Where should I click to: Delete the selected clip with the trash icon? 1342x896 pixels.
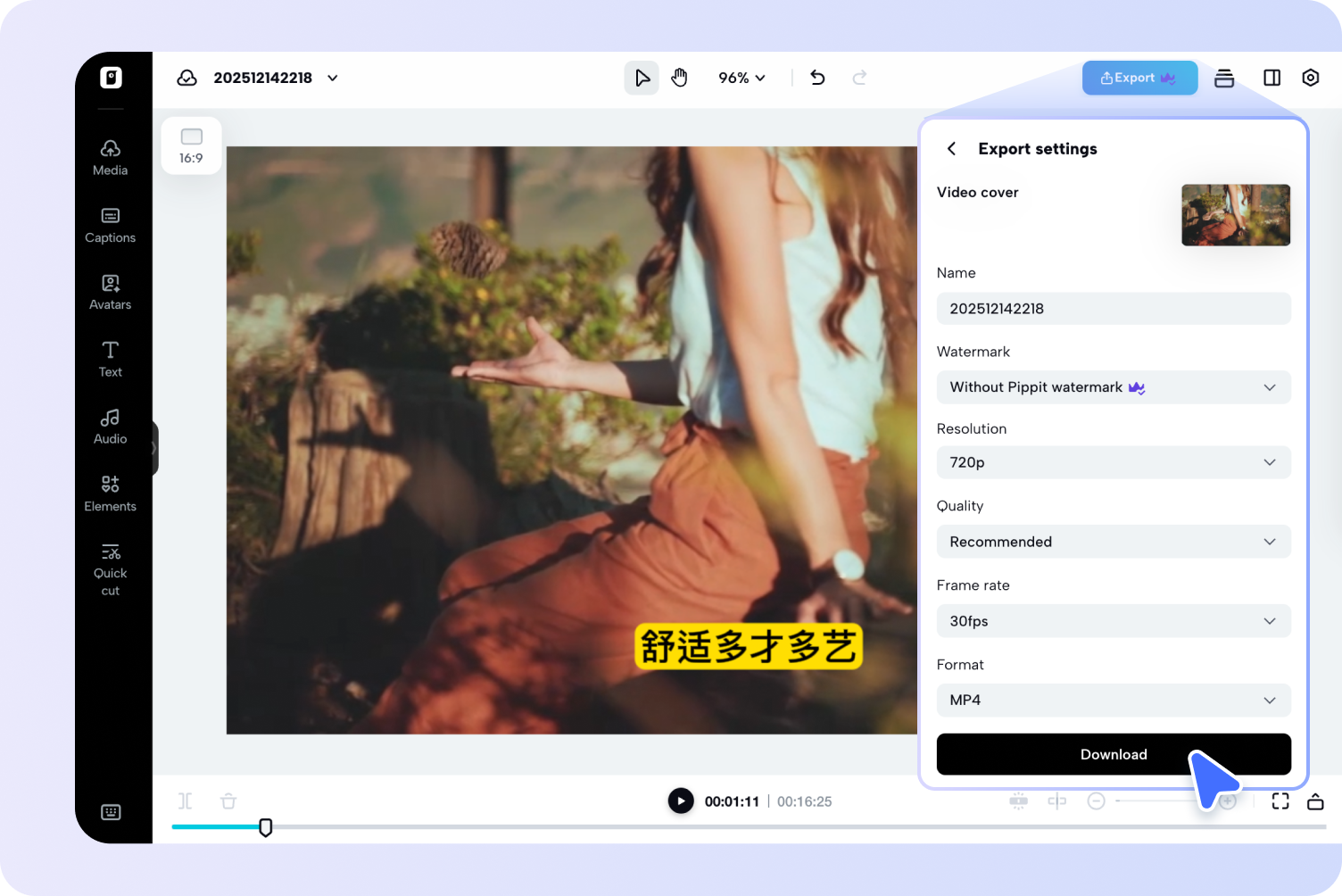(228, 801)
